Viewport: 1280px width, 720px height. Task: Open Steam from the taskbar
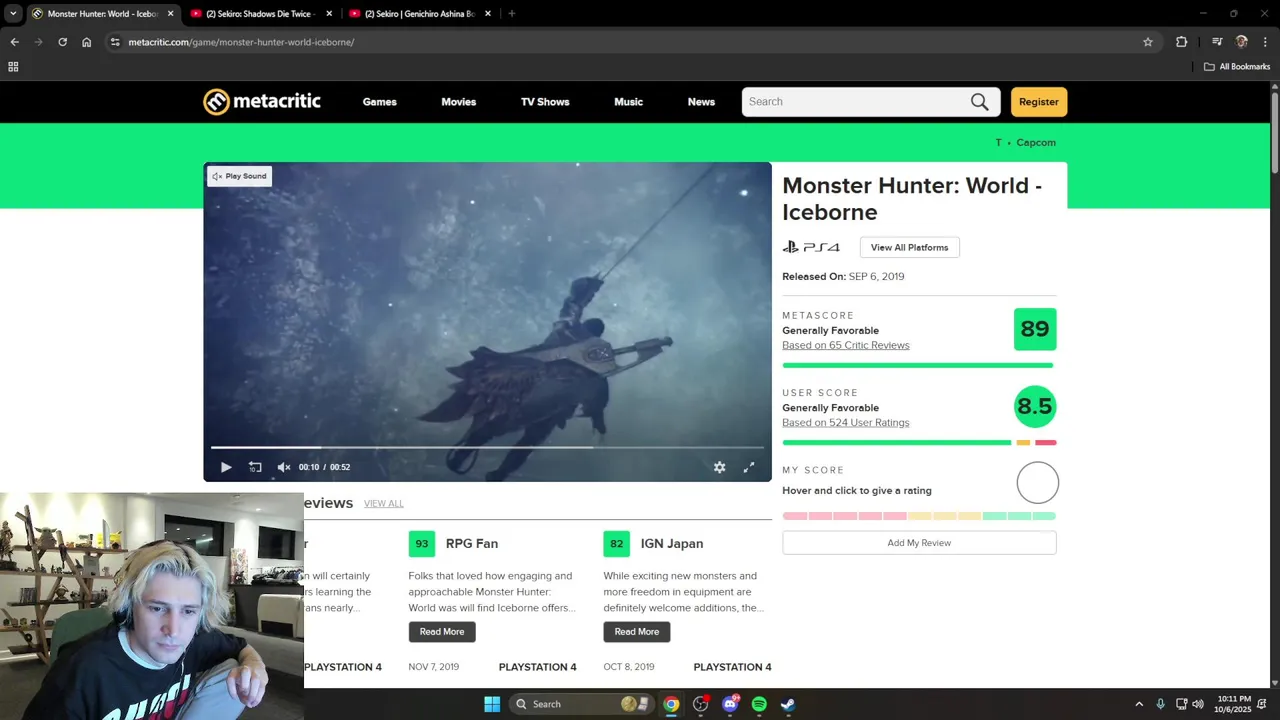(788, 704)
